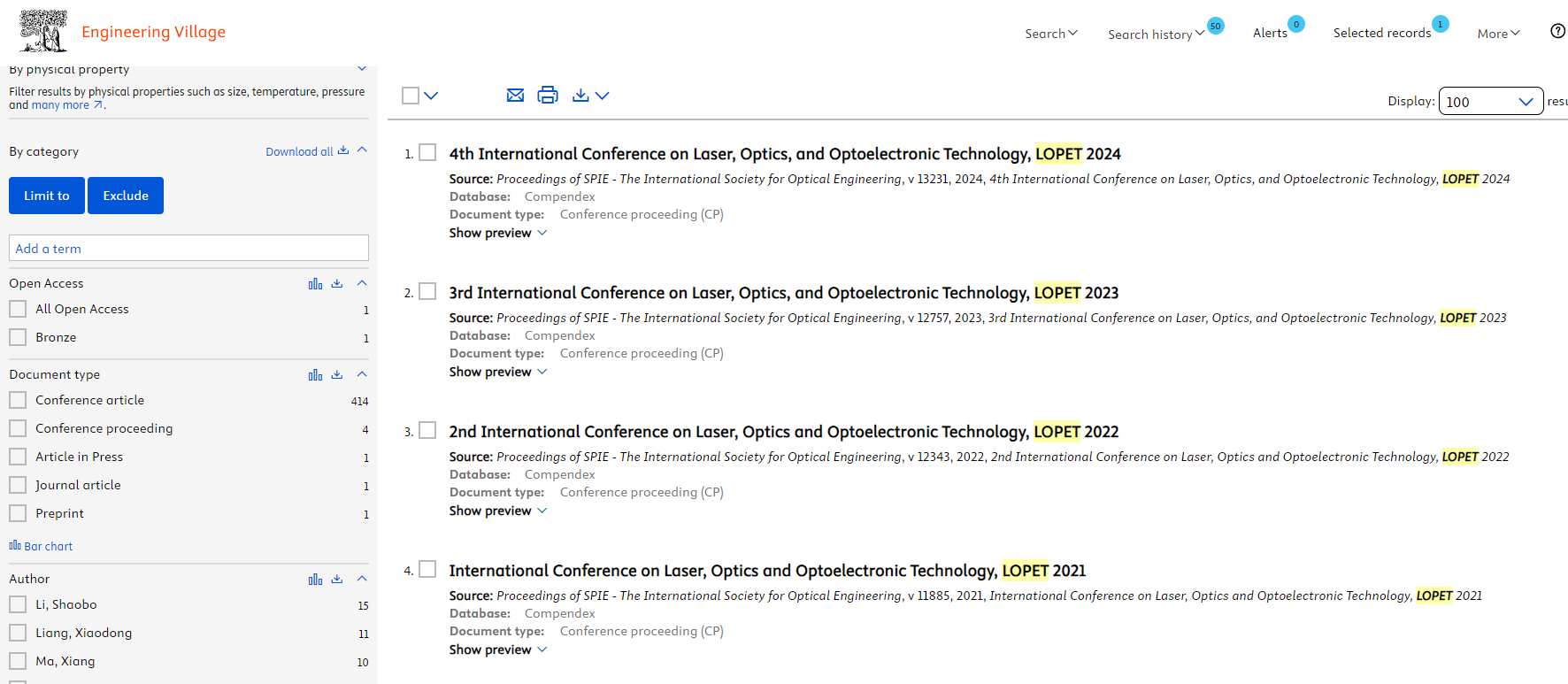Image resolution: width=1568 pixels, height=684 pixels.
Task: Collapse Open Access facet chevron
Action: (x=362, y=283)
